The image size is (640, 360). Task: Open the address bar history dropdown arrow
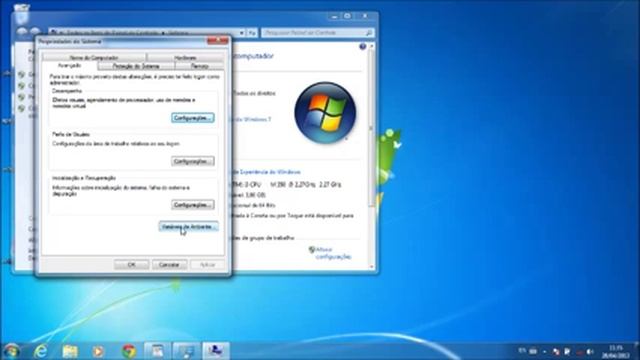pyautogui.click(x=242, y=33)
